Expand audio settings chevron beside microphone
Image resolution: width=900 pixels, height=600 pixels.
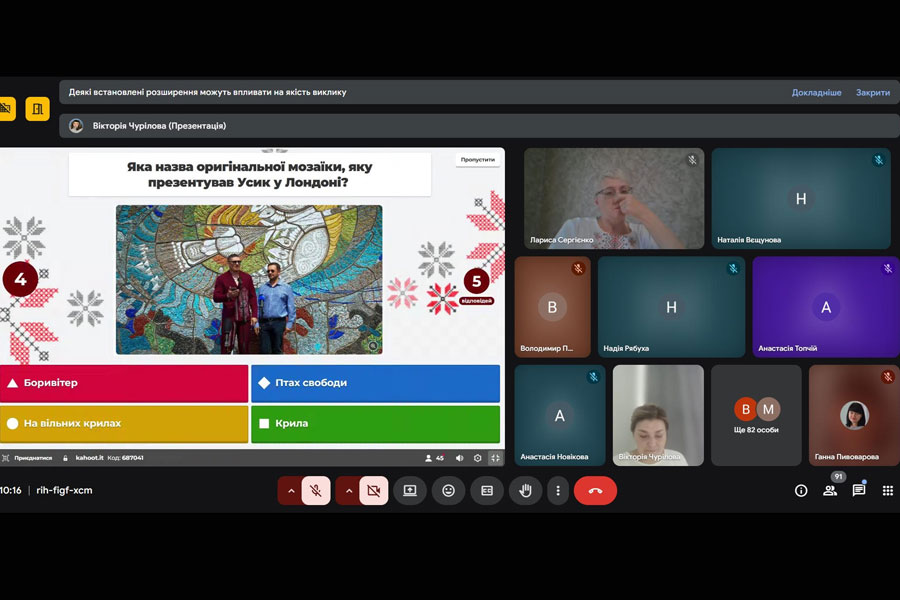coord(290,490)
